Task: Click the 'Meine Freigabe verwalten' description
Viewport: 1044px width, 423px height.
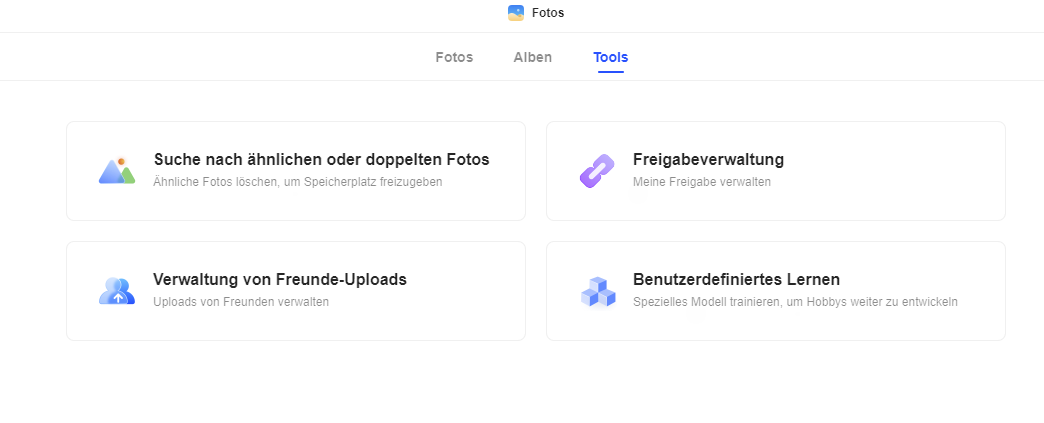Action: tap(702, 182)
